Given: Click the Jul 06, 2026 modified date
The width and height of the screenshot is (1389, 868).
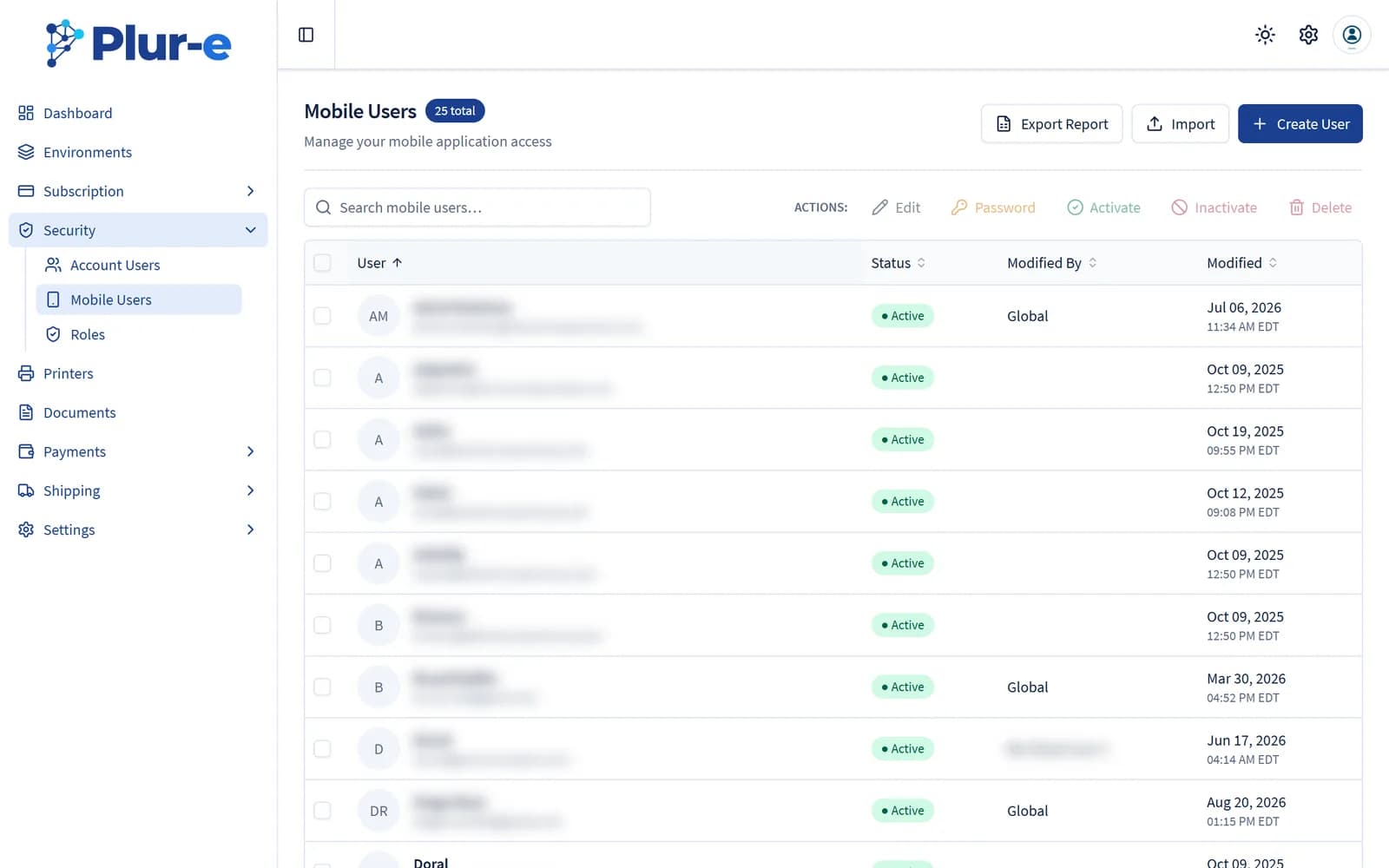Looking at the screenshot, I should [1244, 307].
